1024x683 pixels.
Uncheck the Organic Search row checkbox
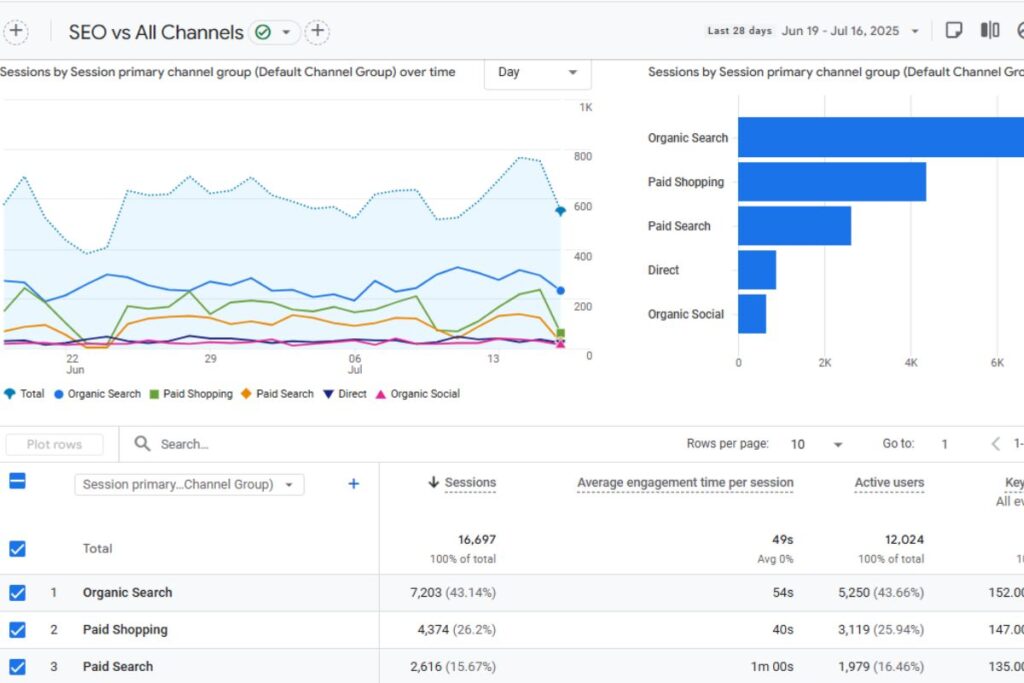(17, 593)
